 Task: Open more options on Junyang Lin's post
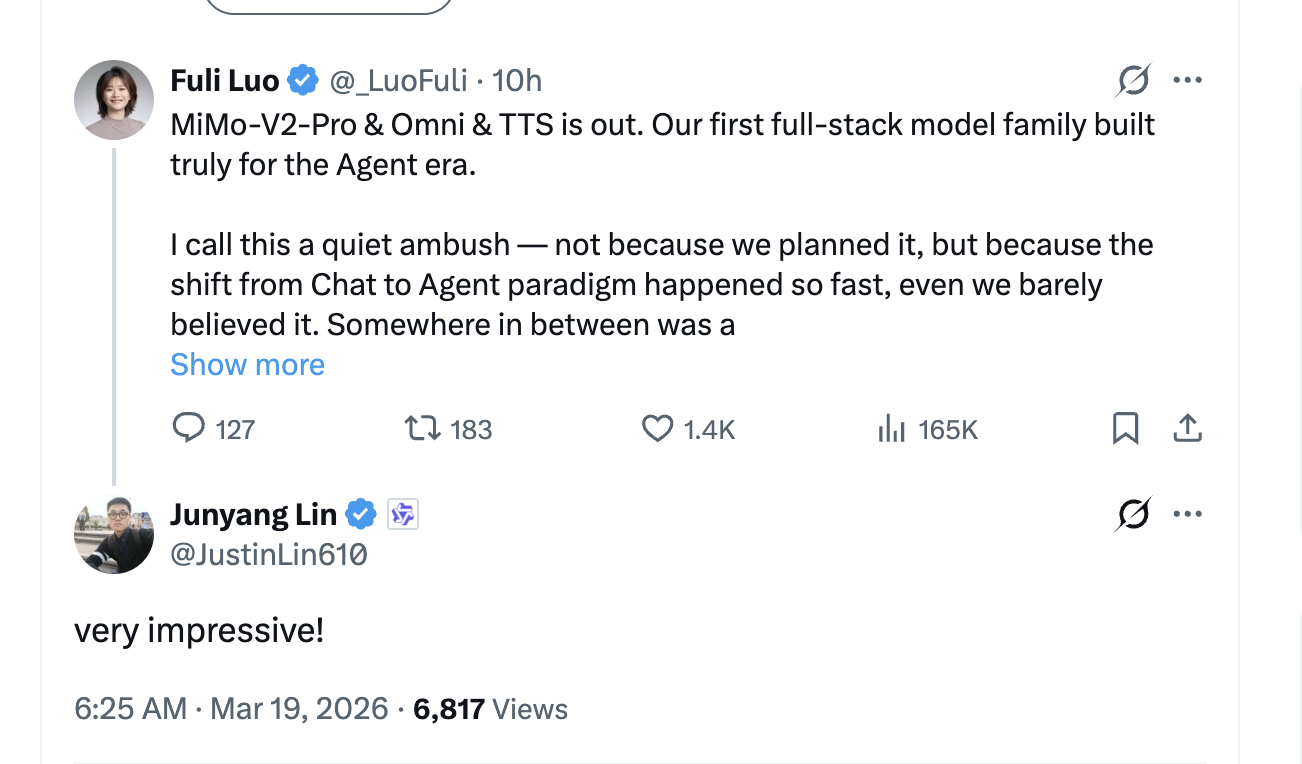1187,515
